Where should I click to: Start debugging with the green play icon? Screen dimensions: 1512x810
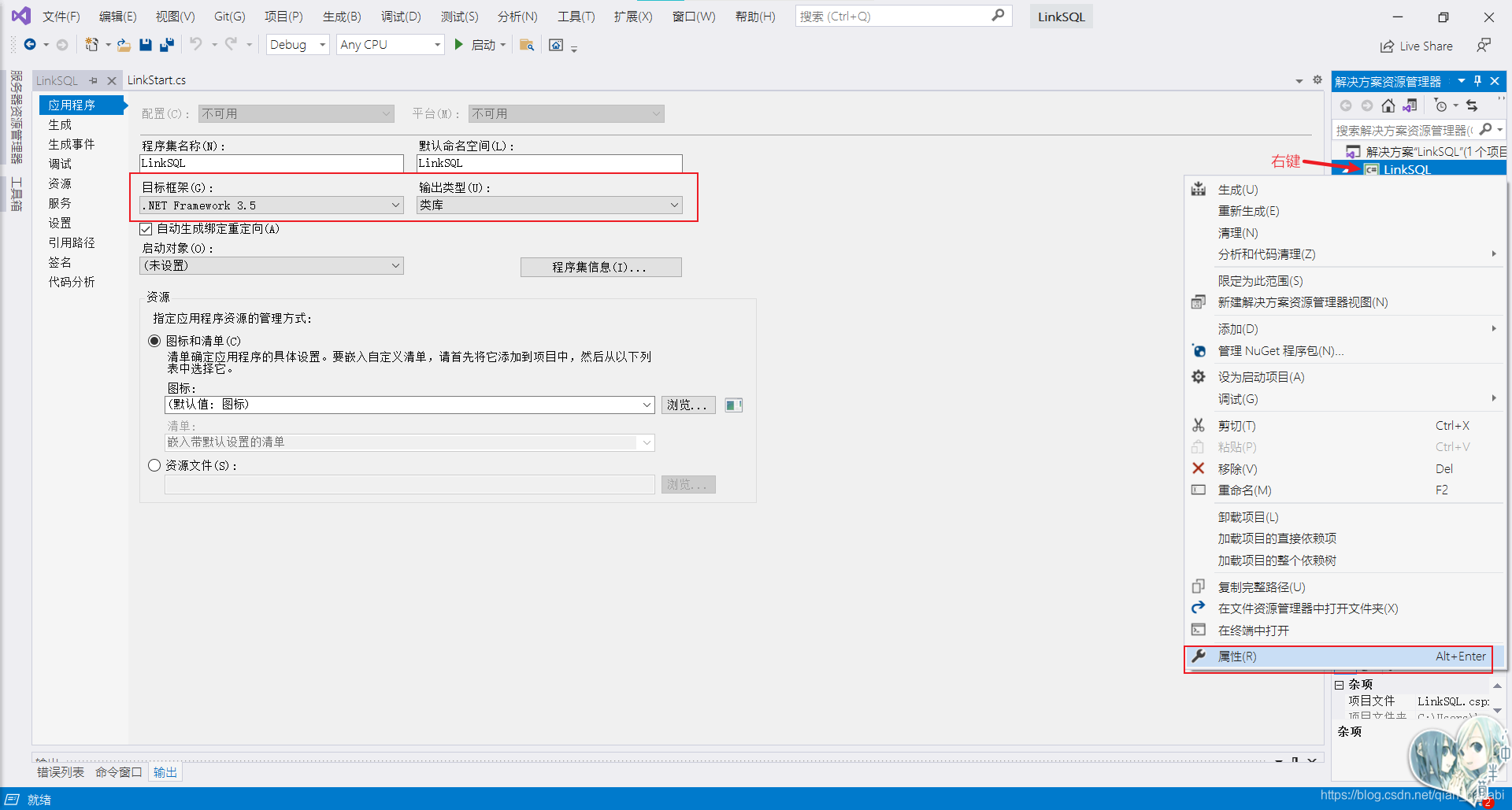(458, 45)
